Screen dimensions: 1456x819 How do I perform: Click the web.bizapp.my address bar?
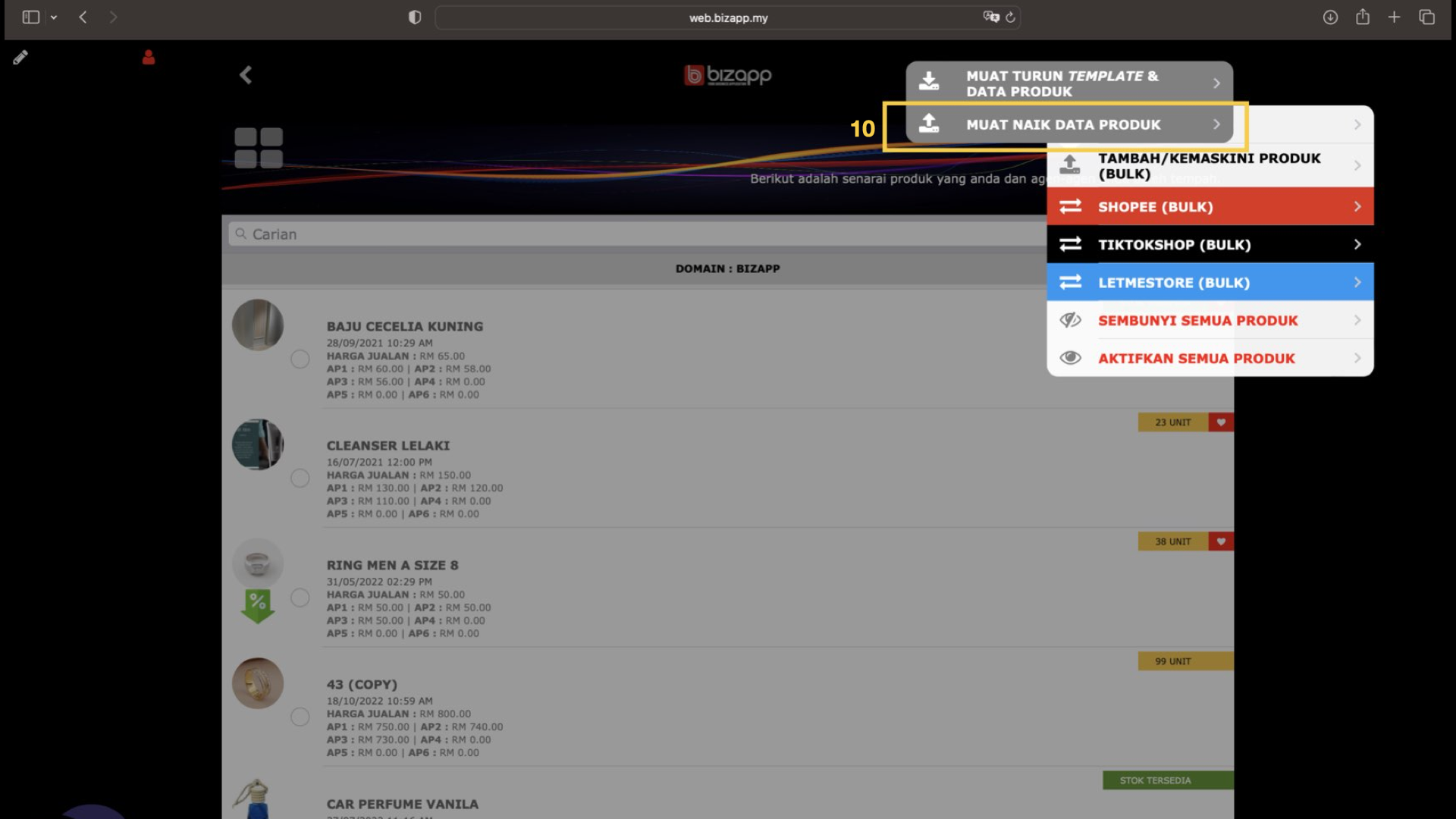(728, 17)
